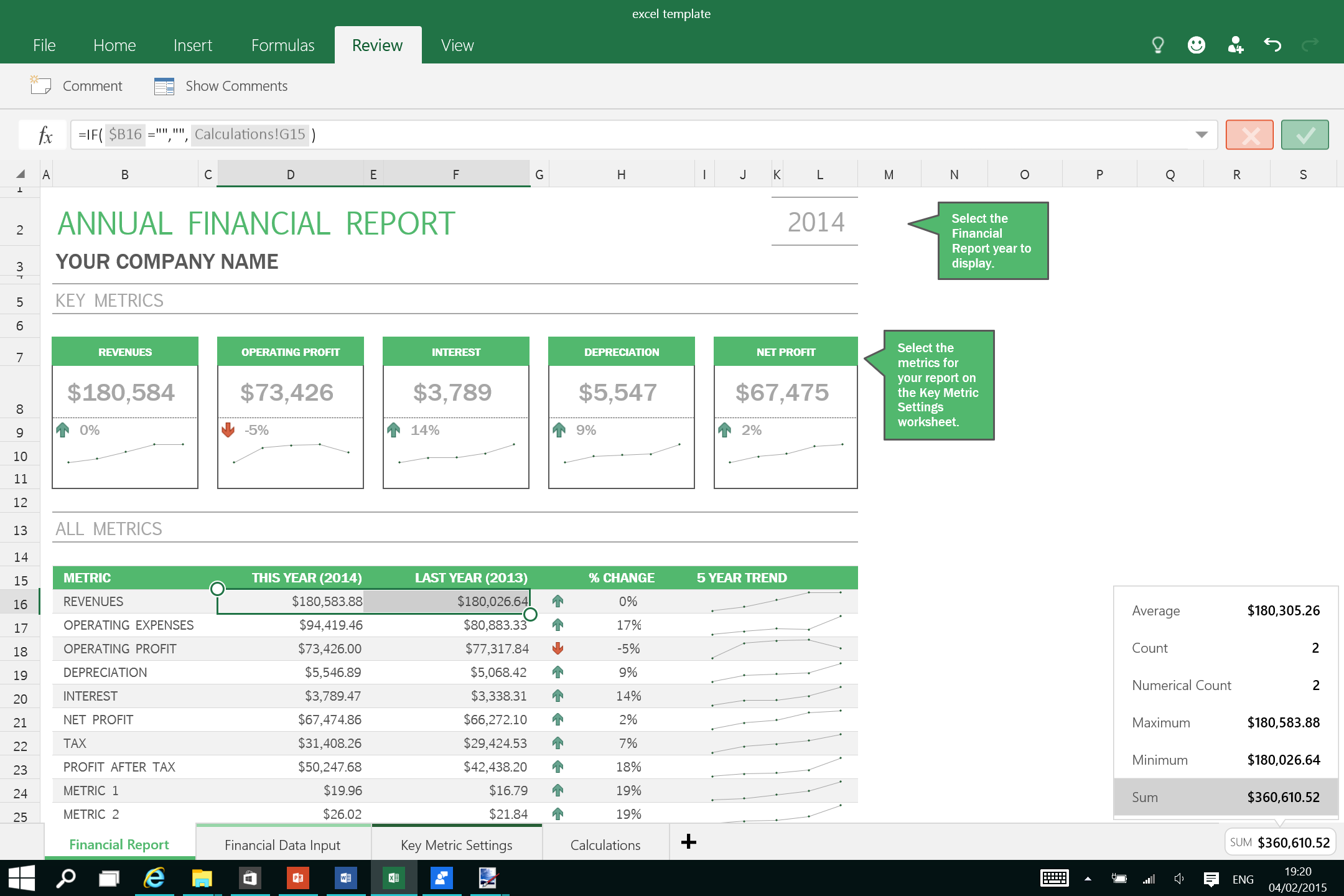Launch PowerPoint from the taskbar

click(x=297, y=878)
